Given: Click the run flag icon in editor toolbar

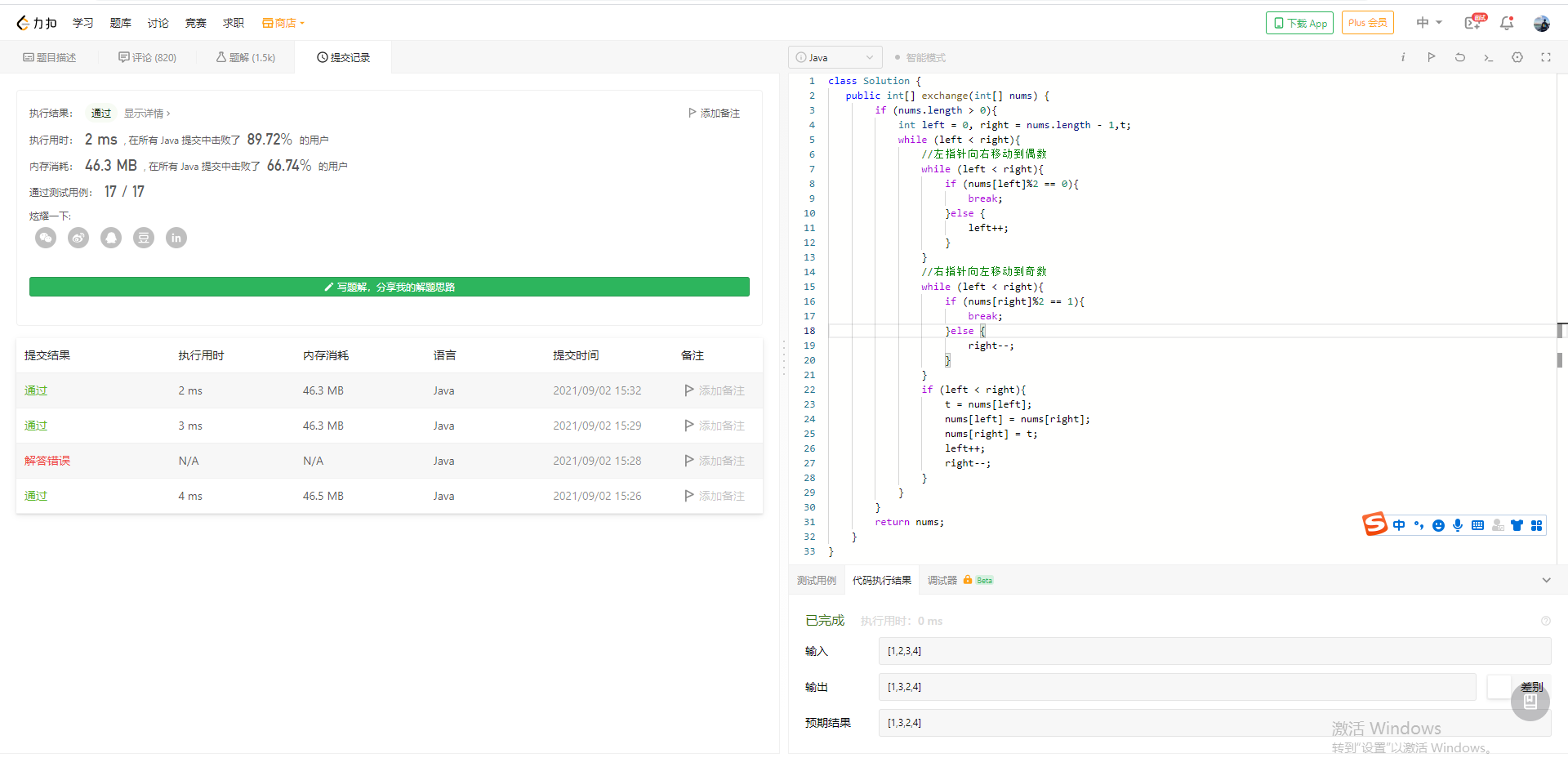Looking at the screenshot, I should pyautogui.click(x=1431, y=57).
